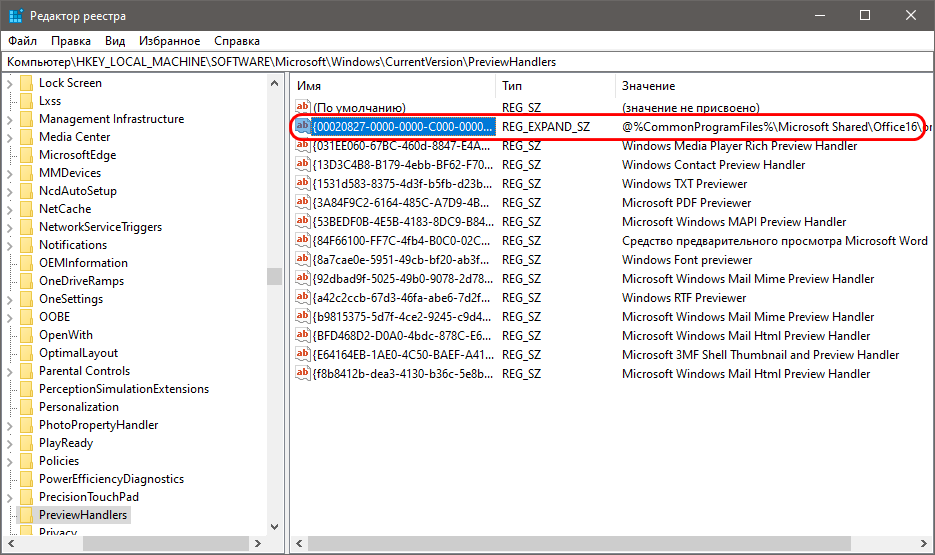Select the "Windows RTF Previewer" value data
Image resolution: width=935 pixels, height=555 pixels.
[684, 297]
